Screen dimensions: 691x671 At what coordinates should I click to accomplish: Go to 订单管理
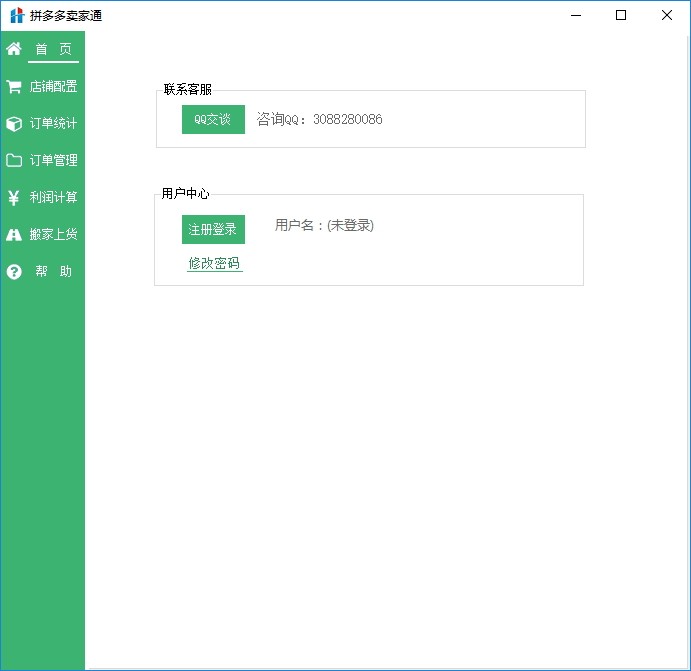pyautogui.click(x=53, y=160)
